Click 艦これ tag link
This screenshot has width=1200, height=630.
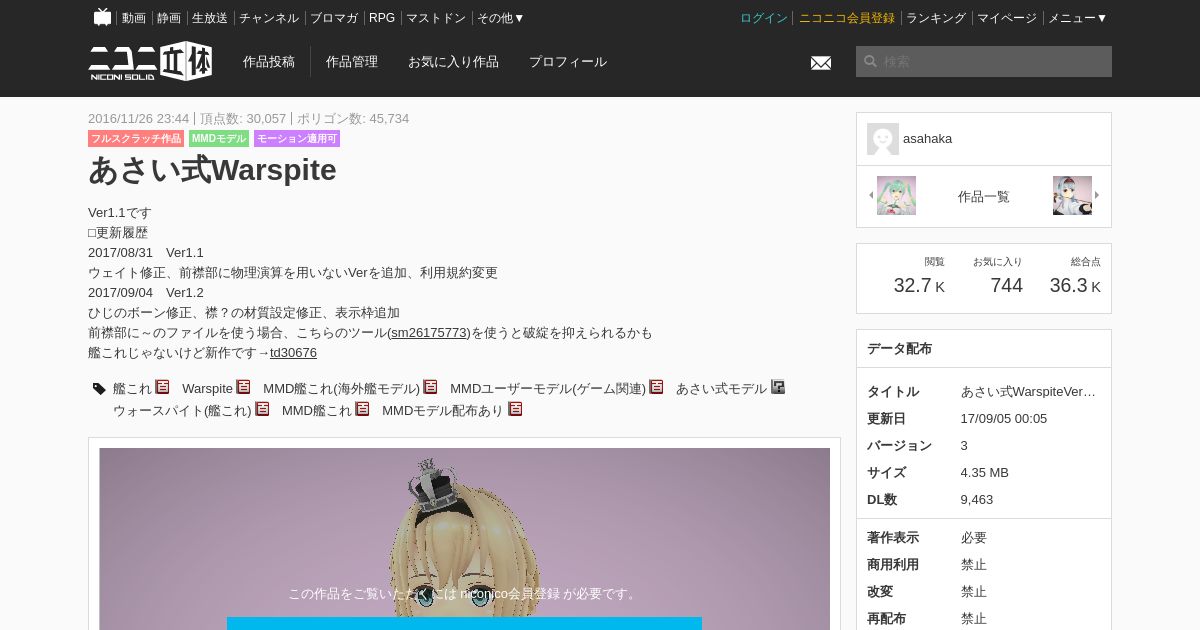132,388
